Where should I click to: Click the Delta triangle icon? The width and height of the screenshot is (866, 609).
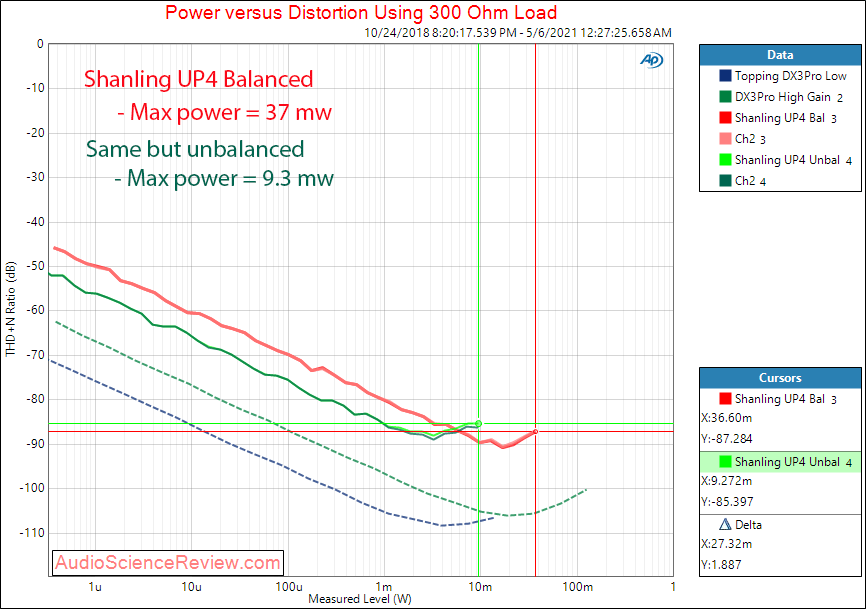(x=725, y=524)
